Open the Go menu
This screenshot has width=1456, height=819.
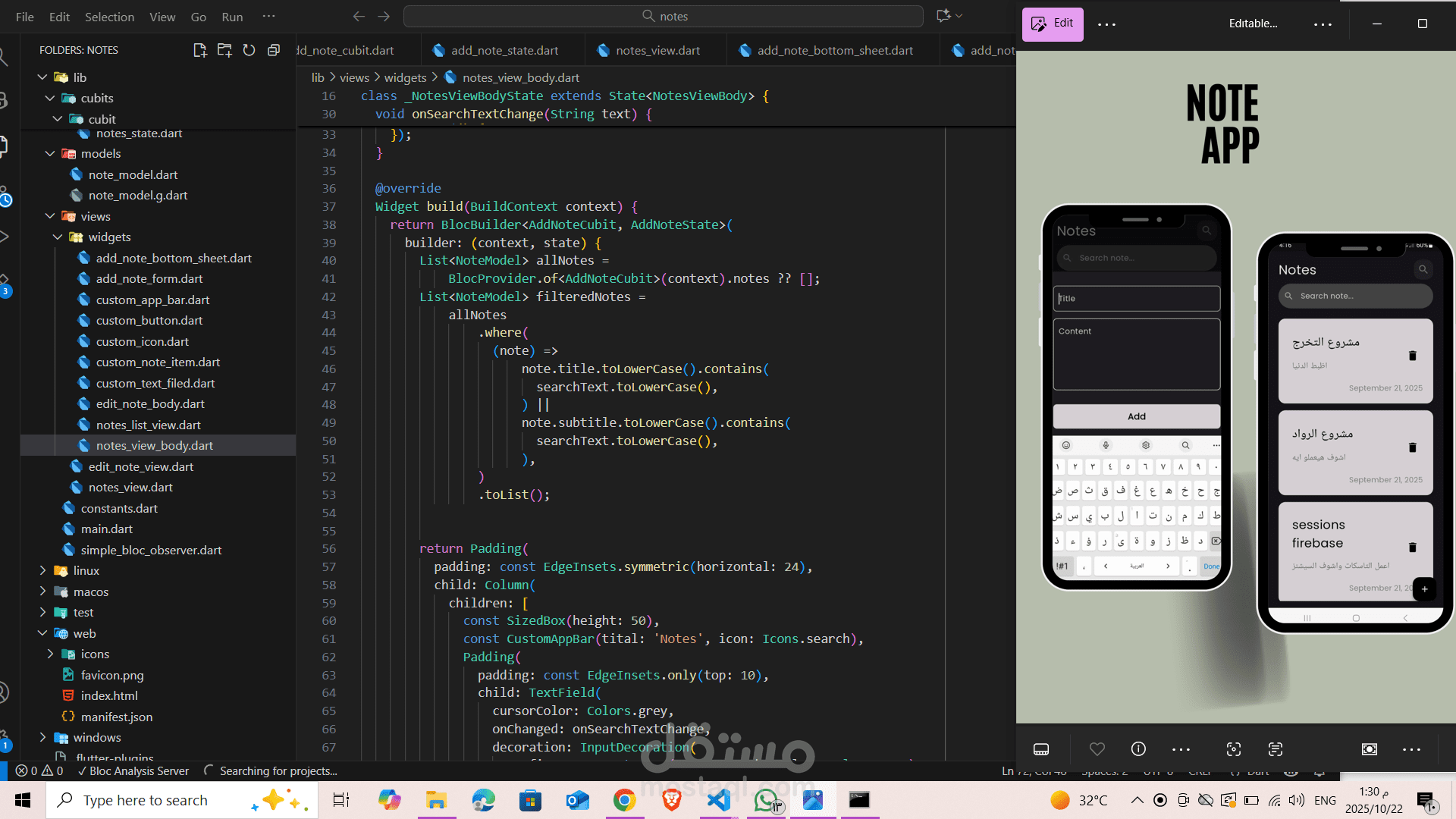(x=198, y=17)
